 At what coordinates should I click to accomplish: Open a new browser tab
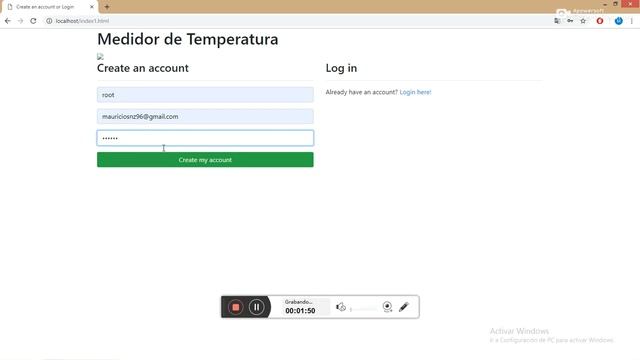click(107, 7)
